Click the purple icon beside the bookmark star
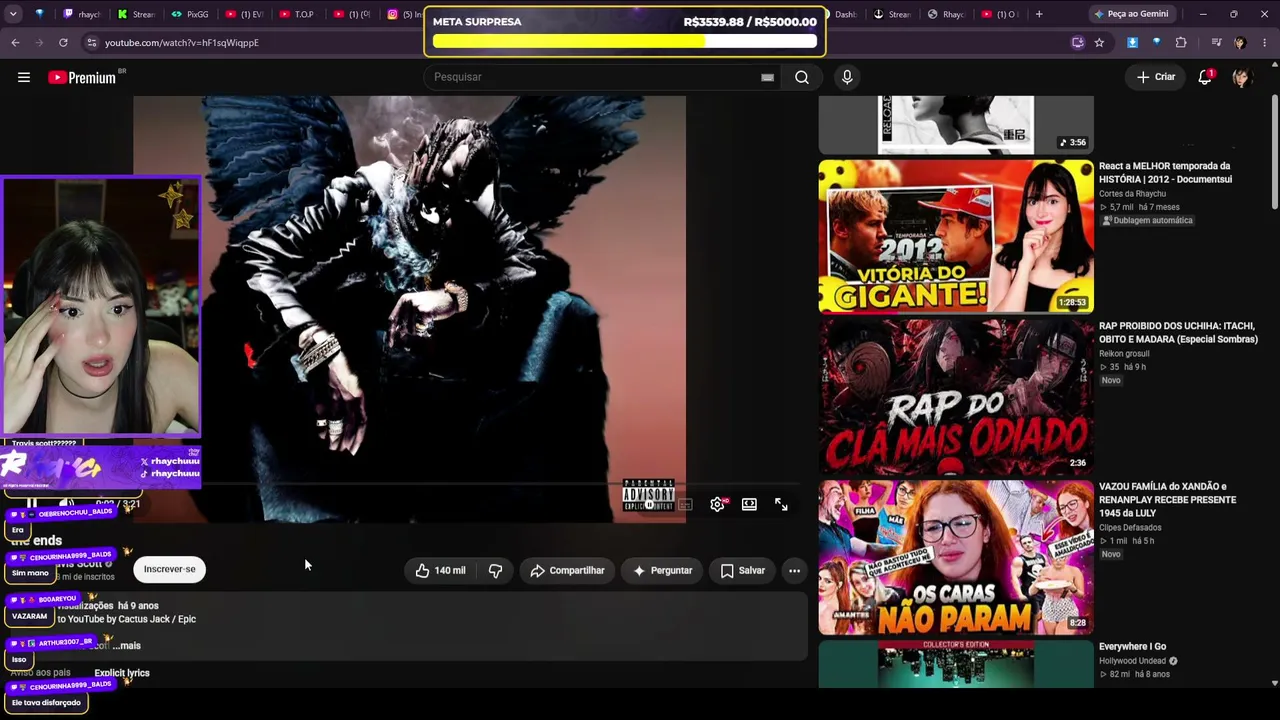Screen dimensions: 1280x720 (1077, 43)
